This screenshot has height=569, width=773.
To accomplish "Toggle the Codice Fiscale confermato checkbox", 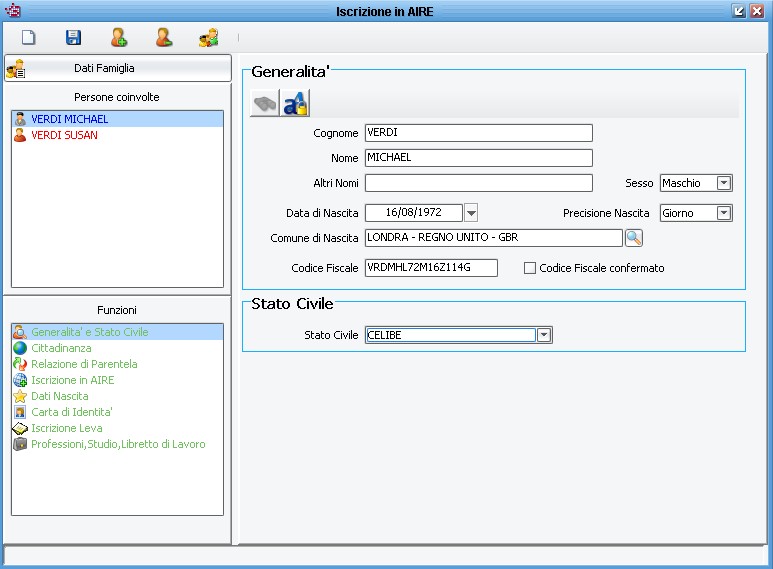I will [x=530, y=268].
